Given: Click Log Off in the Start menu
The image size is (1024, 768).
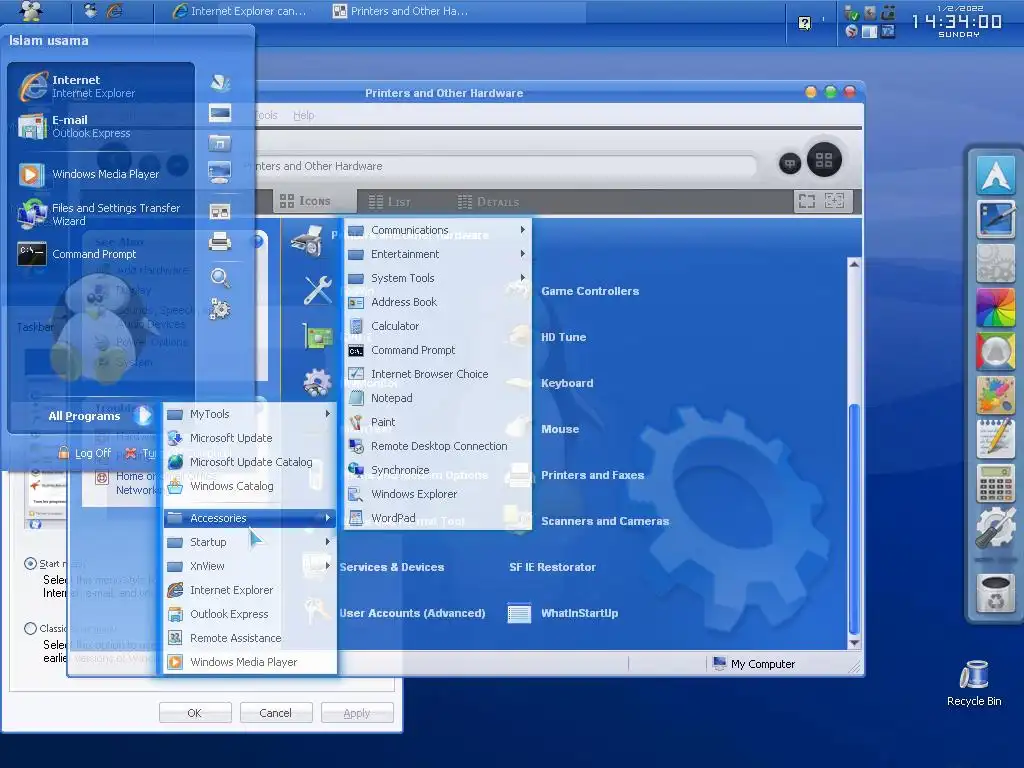Looking at the screenshot, I should pos(84,453).
